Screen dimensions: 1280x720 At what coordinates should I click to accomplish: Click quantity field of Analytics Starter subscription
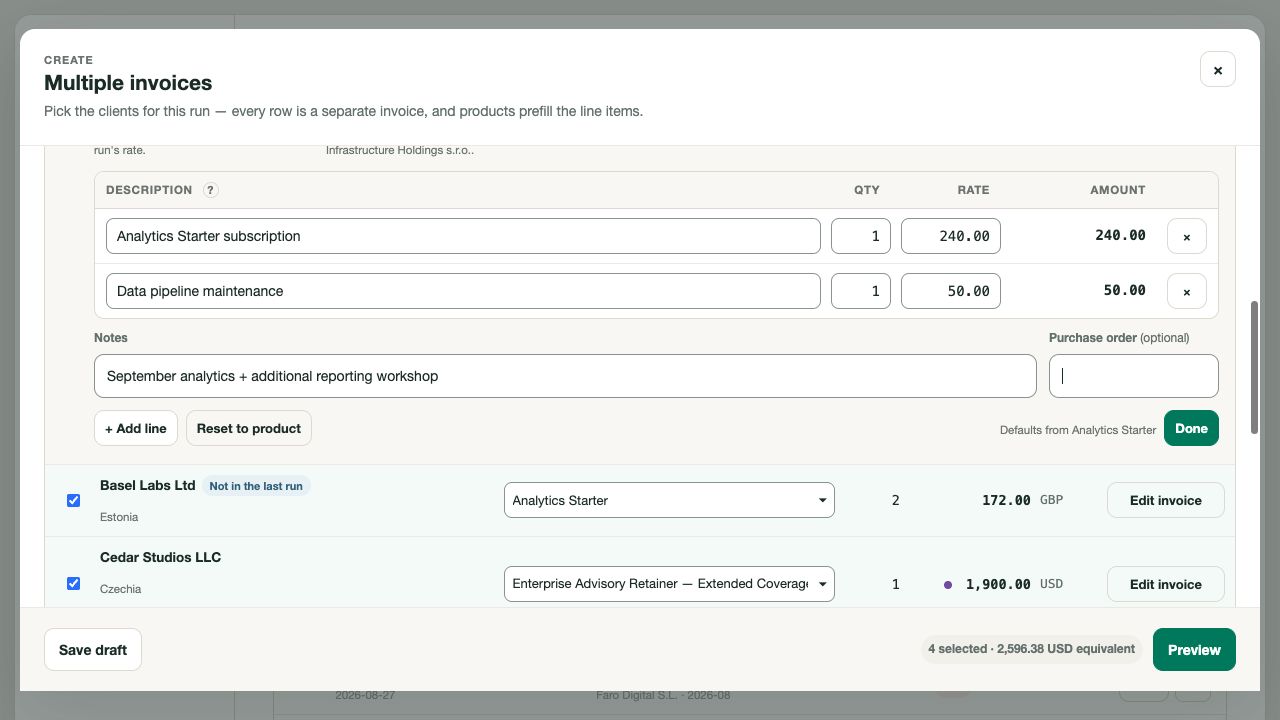[861, 236]
